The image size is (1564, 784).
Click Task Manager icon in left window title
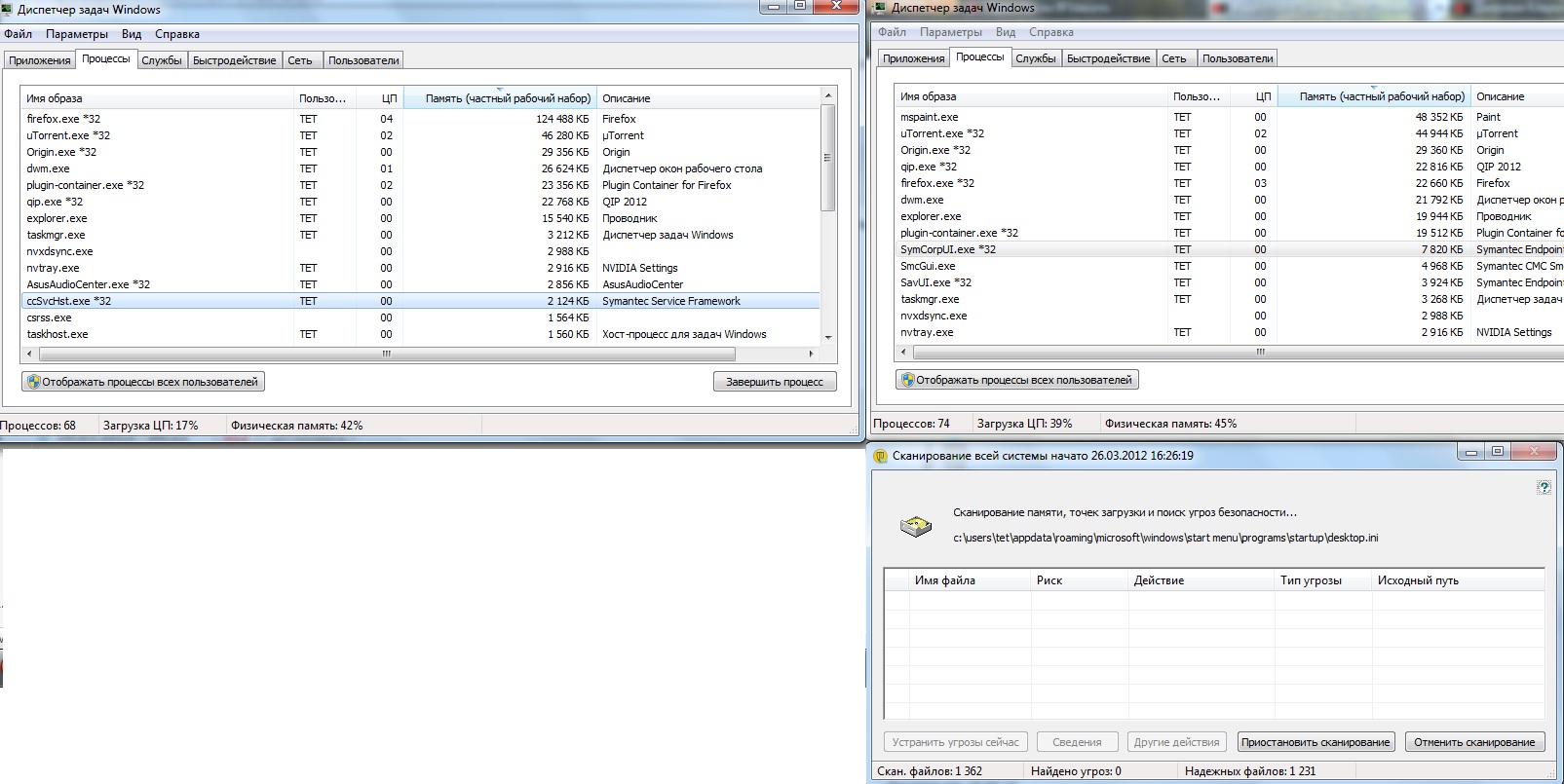click(x=7, y=9)
